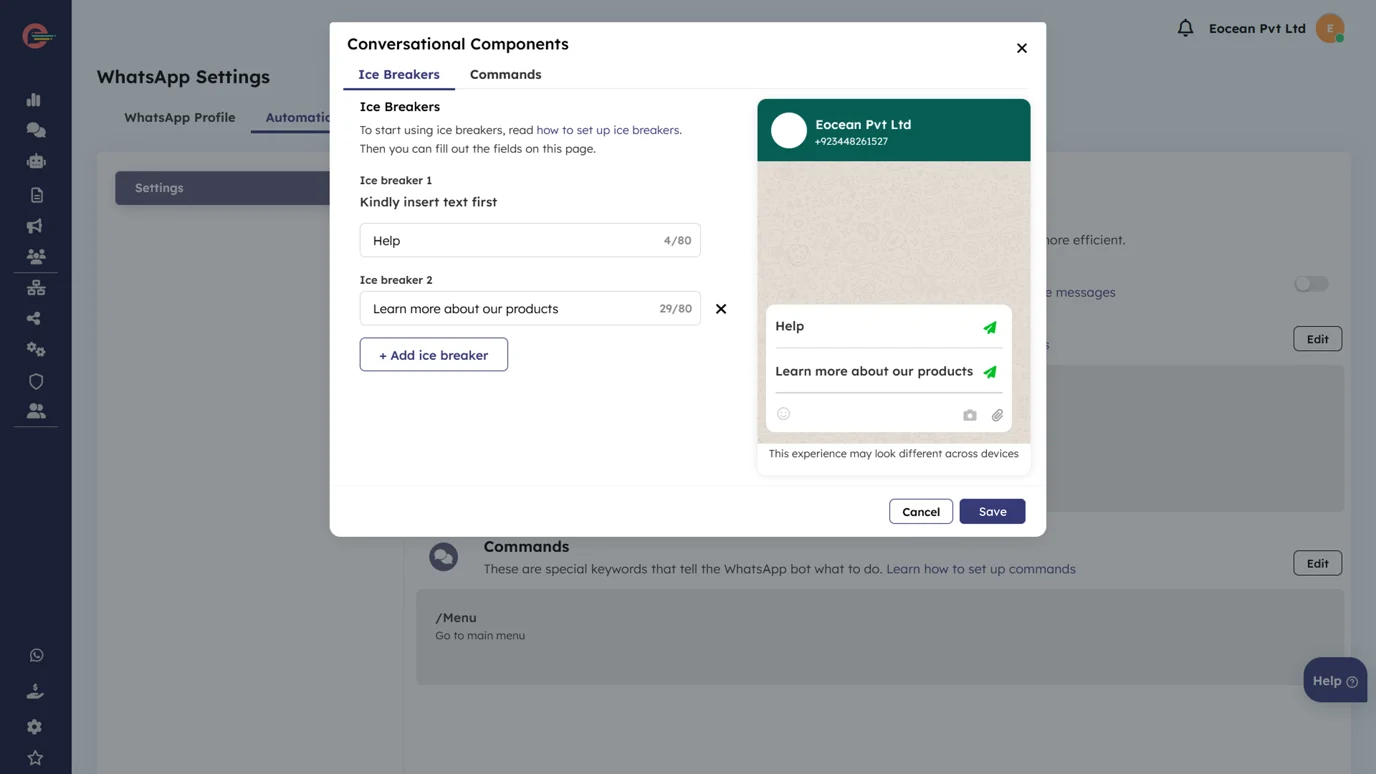Open the shield security sidebar icon
The height and width of the screenshot is (774, 1376).
(36, 381)
